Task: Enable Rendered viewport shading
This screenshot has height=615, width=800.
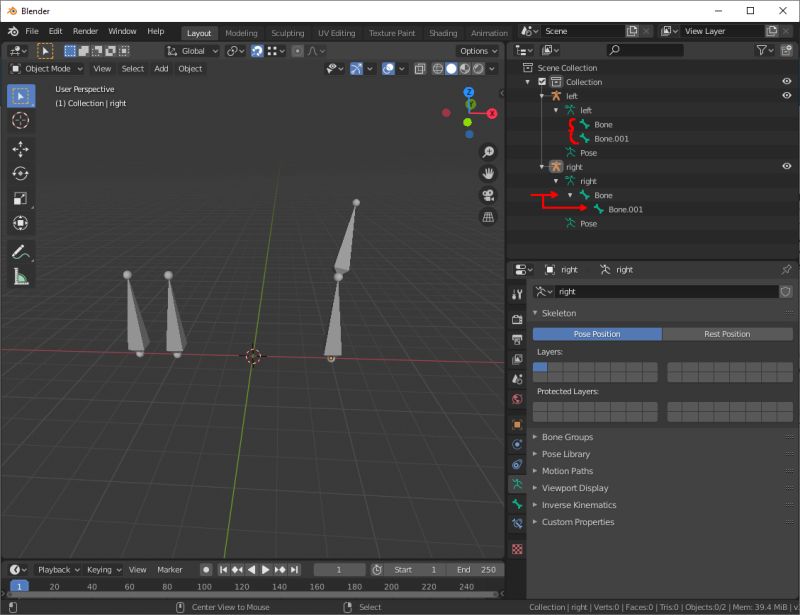Action: (x=476, y=68)
